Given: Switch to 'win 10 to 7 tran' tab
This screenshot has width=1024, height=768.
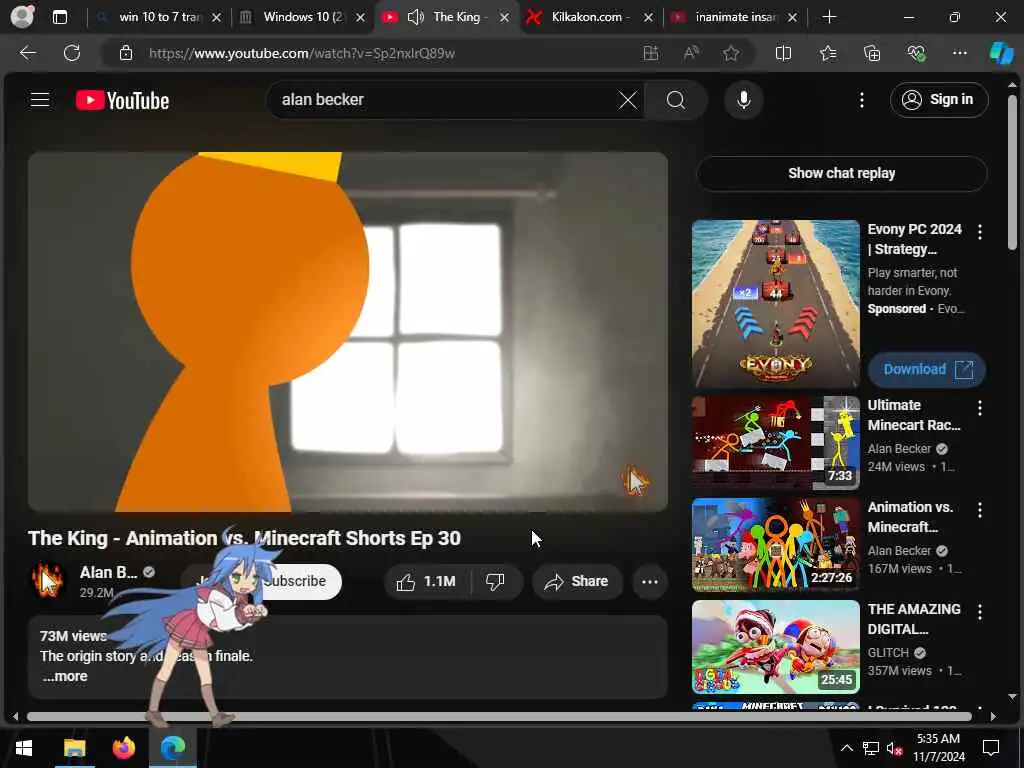Looking at the screenshot, I should [x=160, y=17].
